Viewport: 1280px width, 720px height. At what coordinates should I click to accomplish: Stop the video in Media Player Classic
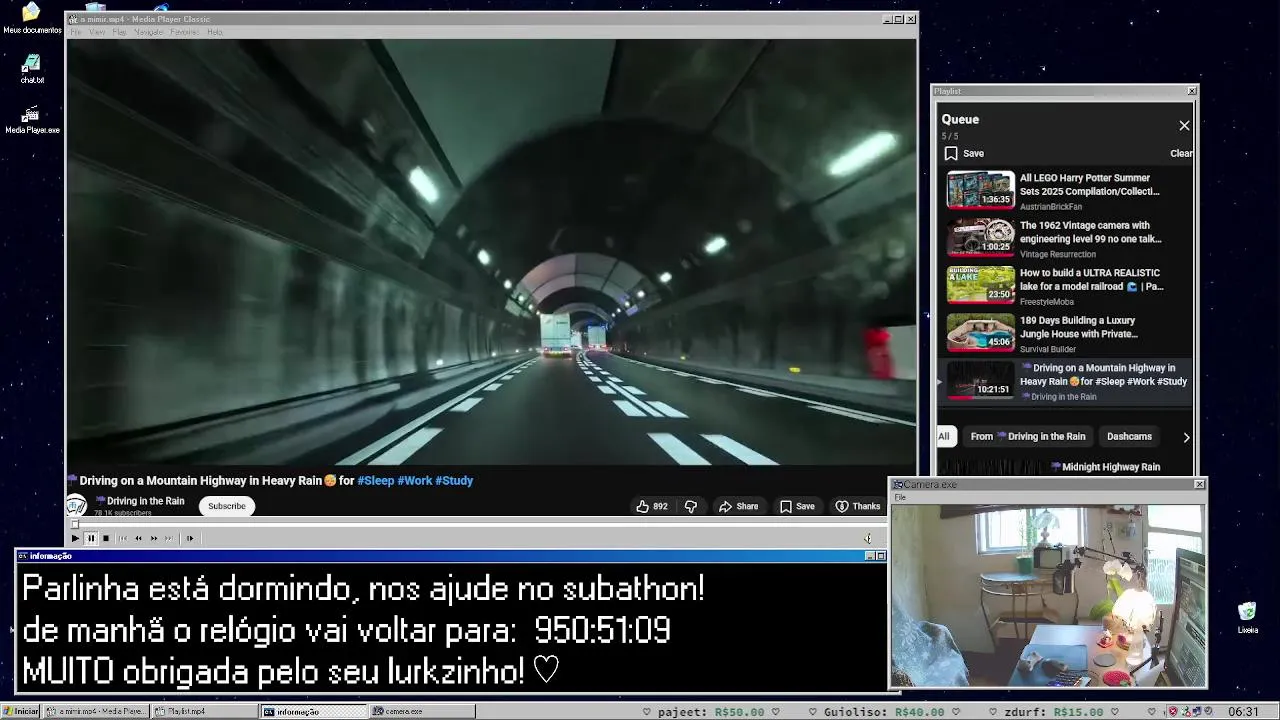(105, 538)
